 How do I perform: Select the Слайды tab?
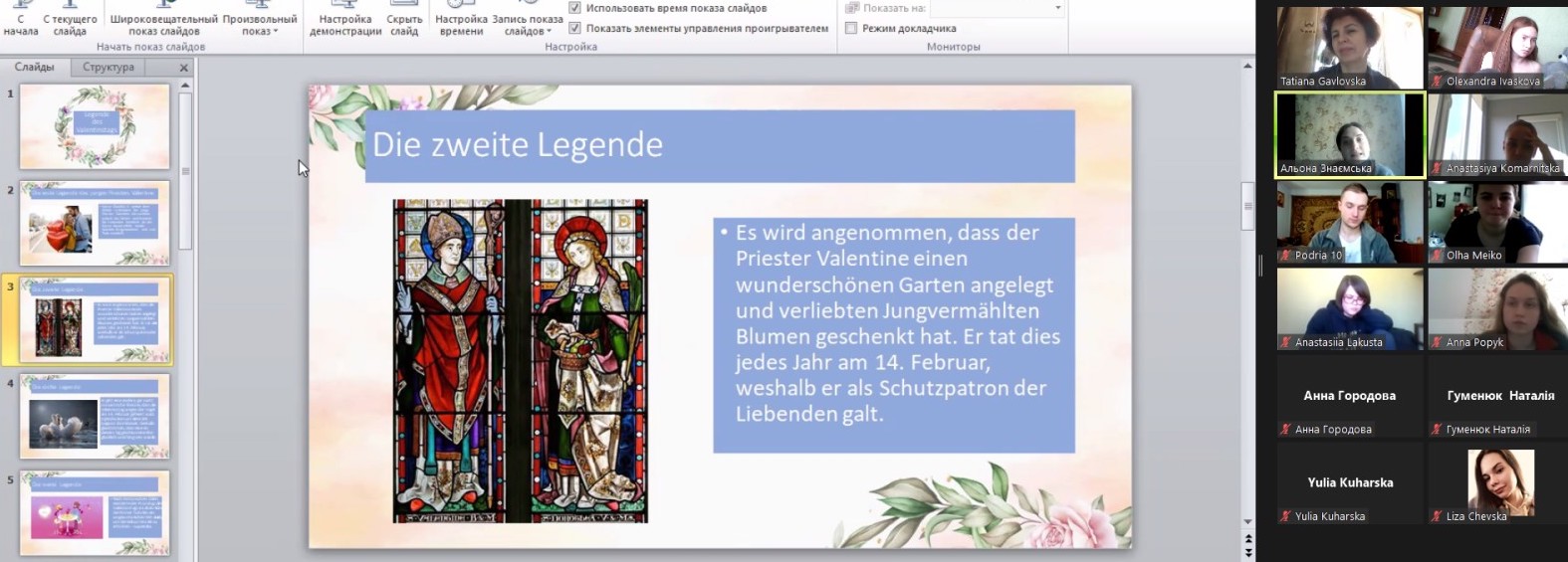pyautogui.click(x=35, y=68)
